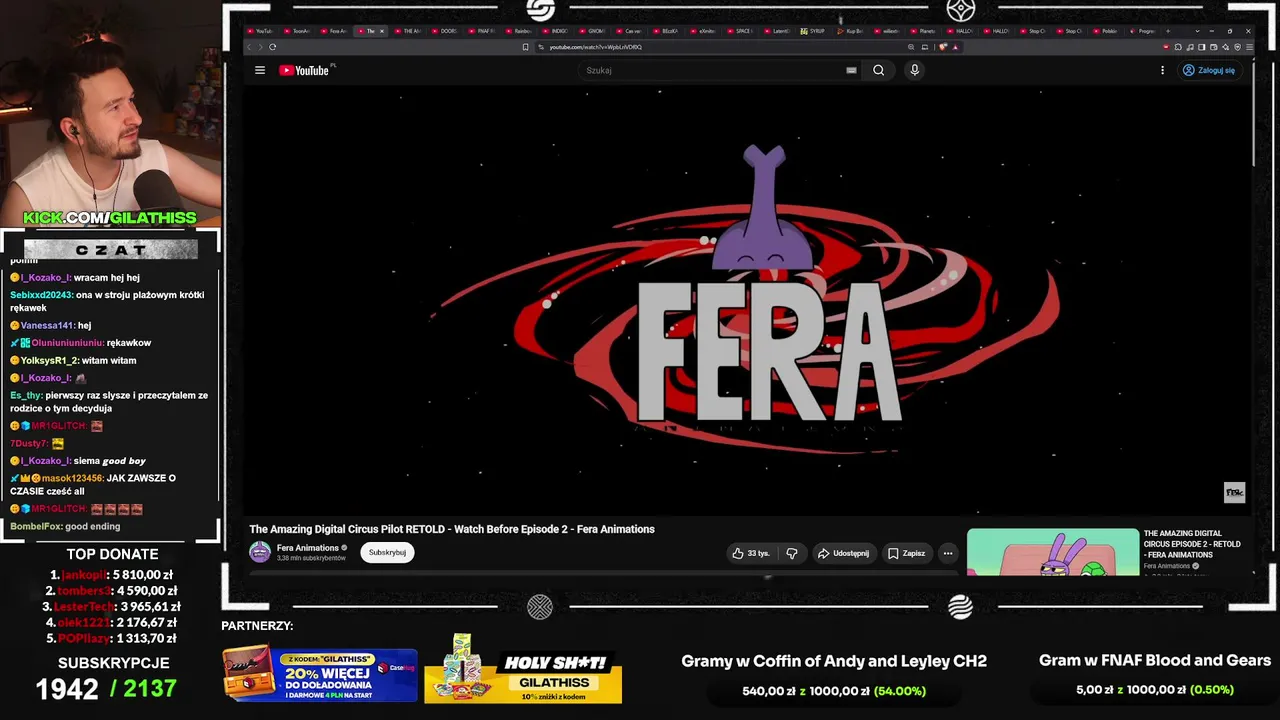1280x720 pixels.
Task: Switch to the Polskie tab
Action: pyautogui.click(x=1107, y=31)
